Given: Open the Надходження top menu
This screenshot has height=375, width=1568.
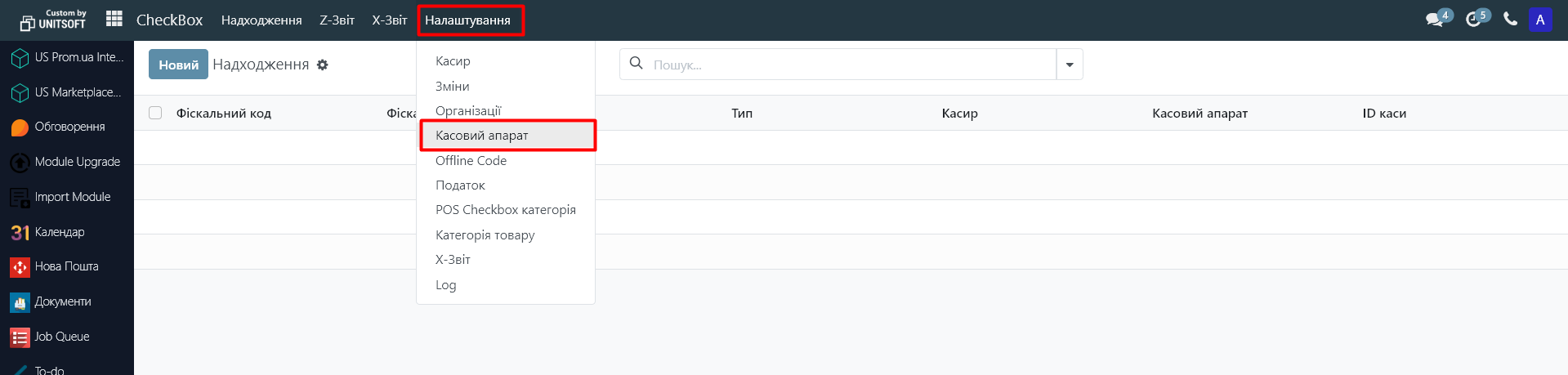Looking at the screenshot, I should pos(261,20).
